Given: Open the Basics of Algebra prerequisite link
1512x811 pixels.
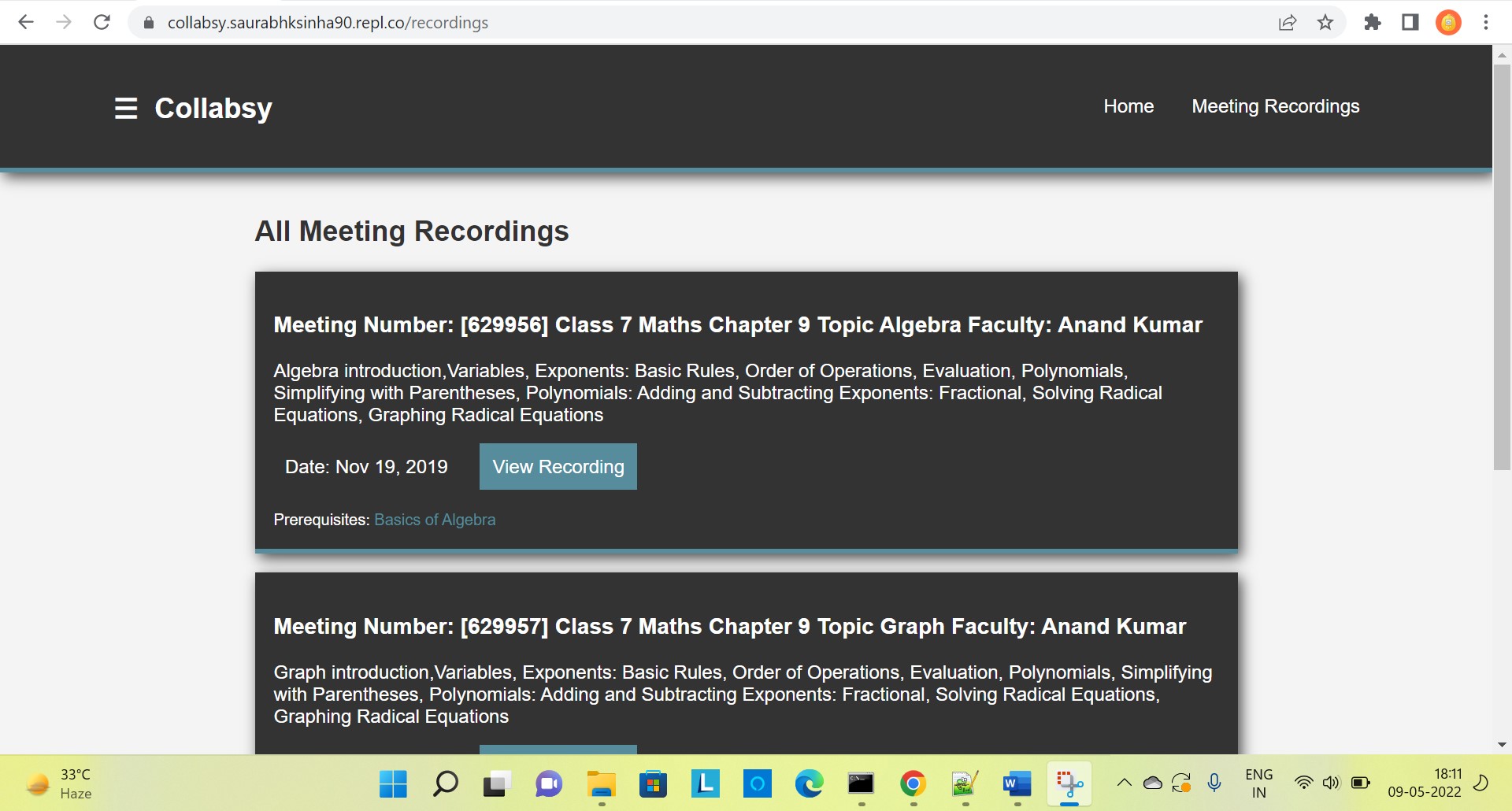Looking at the screenshot, I should click(435, 520).
